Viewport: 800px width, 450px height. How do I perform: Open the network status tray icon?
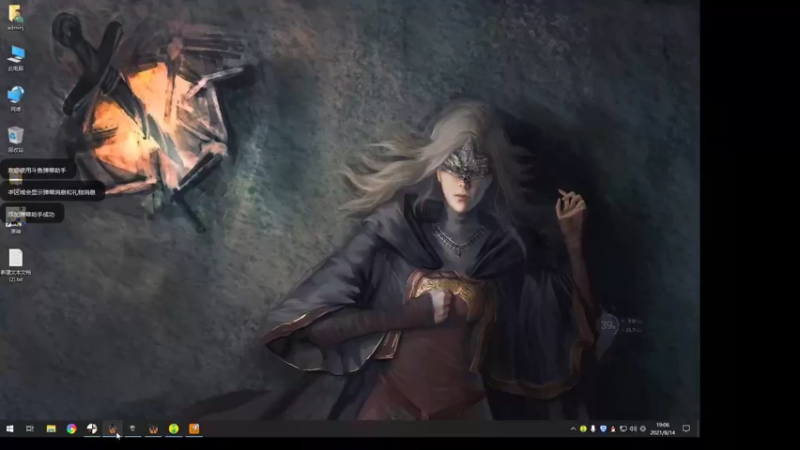pyautogui.click(x=623, y=429)
